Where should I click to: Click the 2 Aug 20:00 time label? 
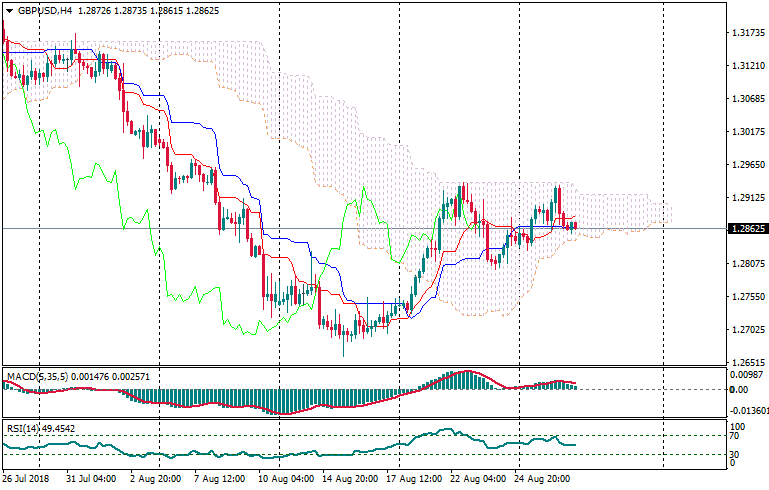157,480
